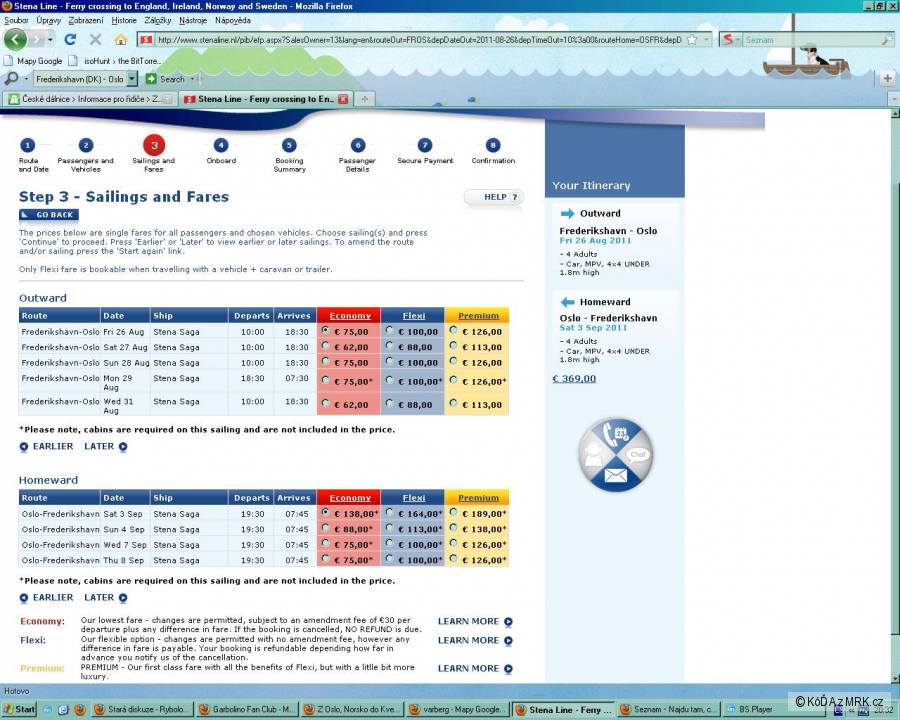The image size is (900, 720).
Task: Click step 5 Booking Summary circle
Action: (289, 145)
